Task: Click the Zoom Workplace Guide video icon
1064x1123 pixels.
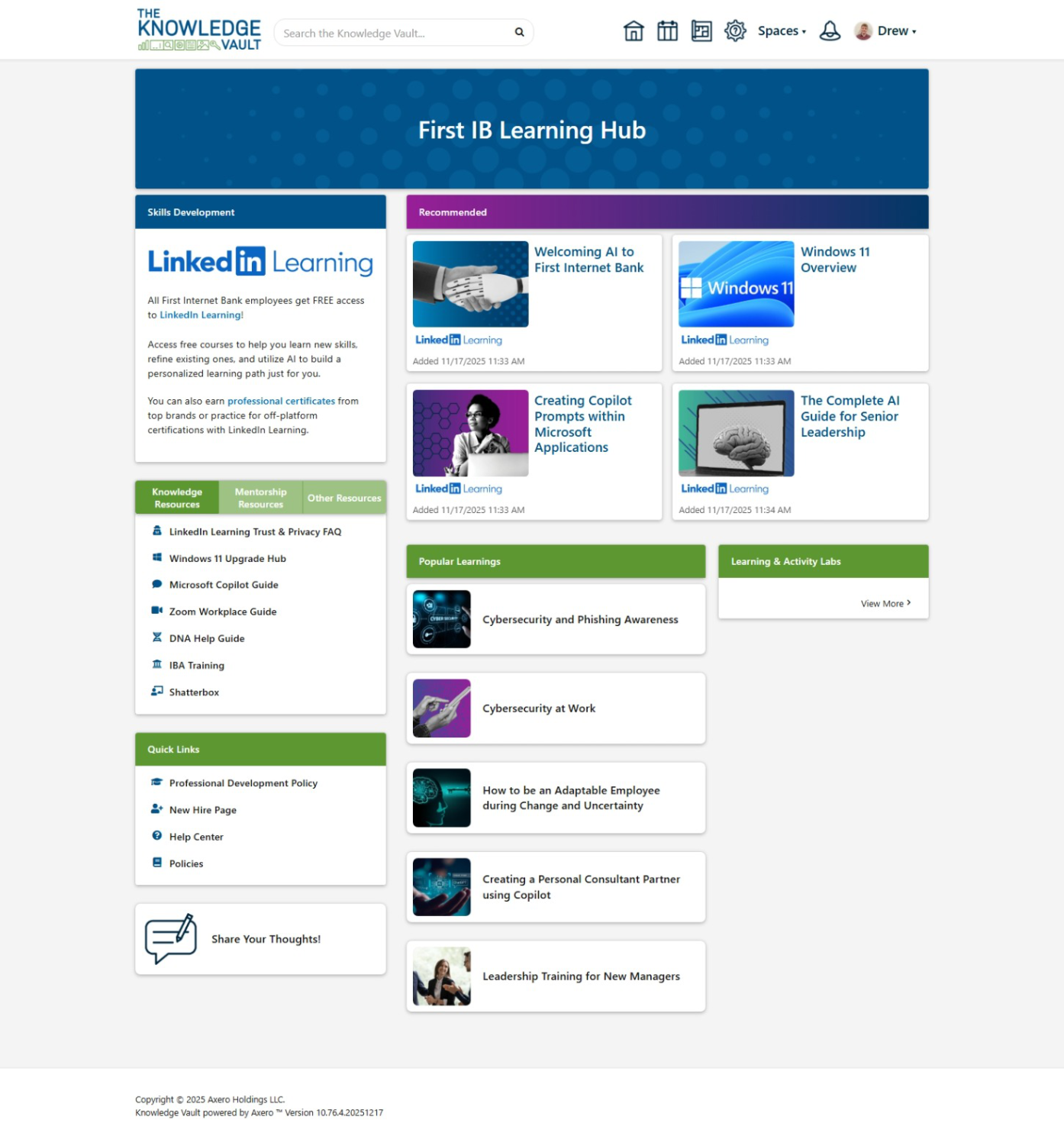Action: [x=157, y=611]
